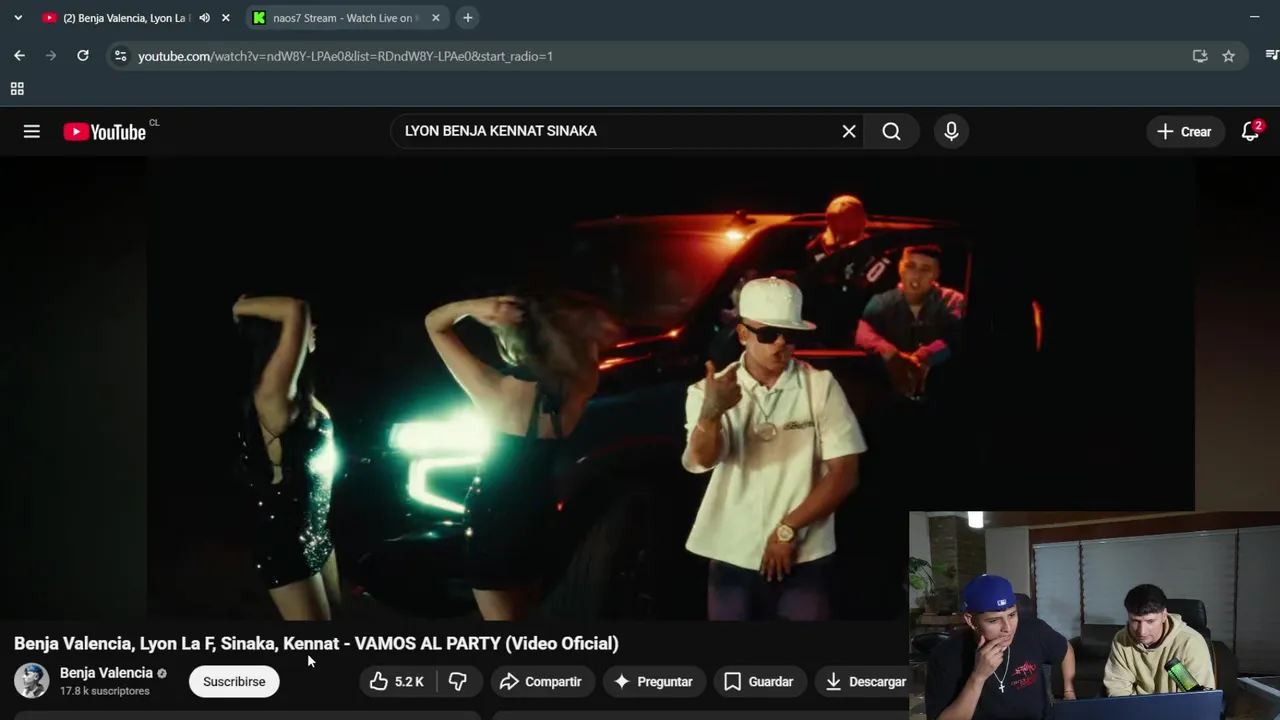Open media controls icon in toolbar
The width and height of the screenshot is (1280, 720).
(1271, 56)
